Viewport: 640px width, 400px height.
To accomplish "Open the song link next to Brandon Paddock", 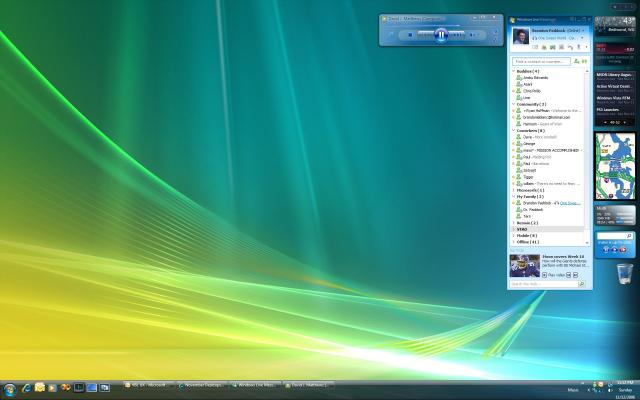I will (570, 203).
